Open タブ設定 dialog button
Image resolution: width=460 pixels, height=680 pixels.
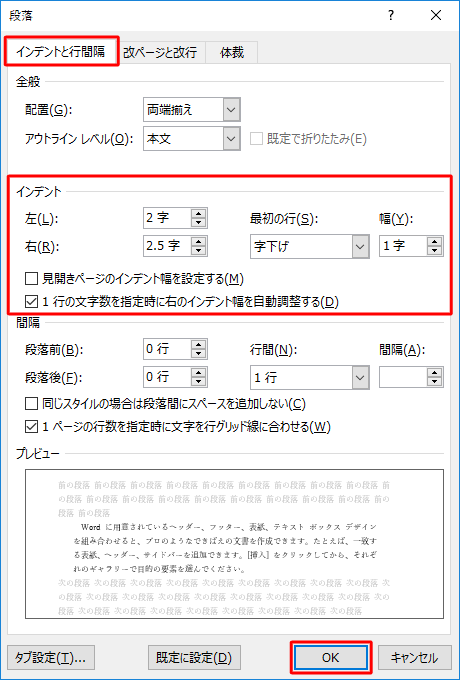51,657
